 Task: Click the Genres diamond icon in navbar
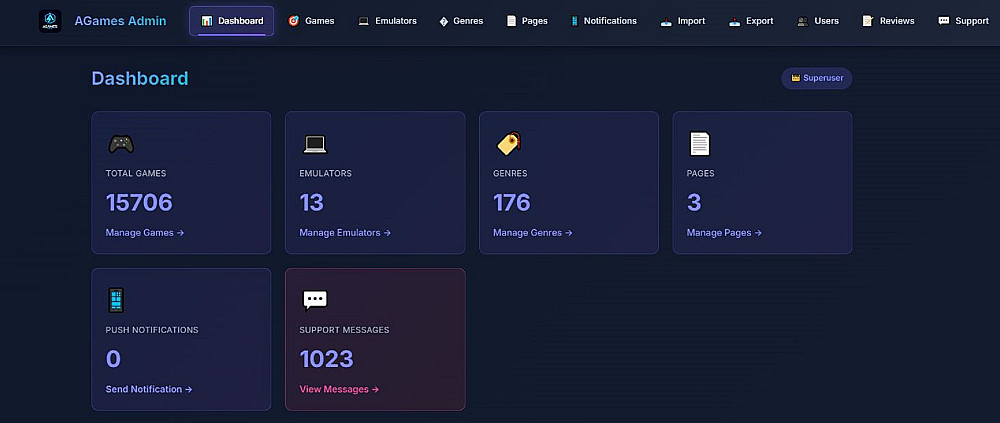(x=444, y=21)
